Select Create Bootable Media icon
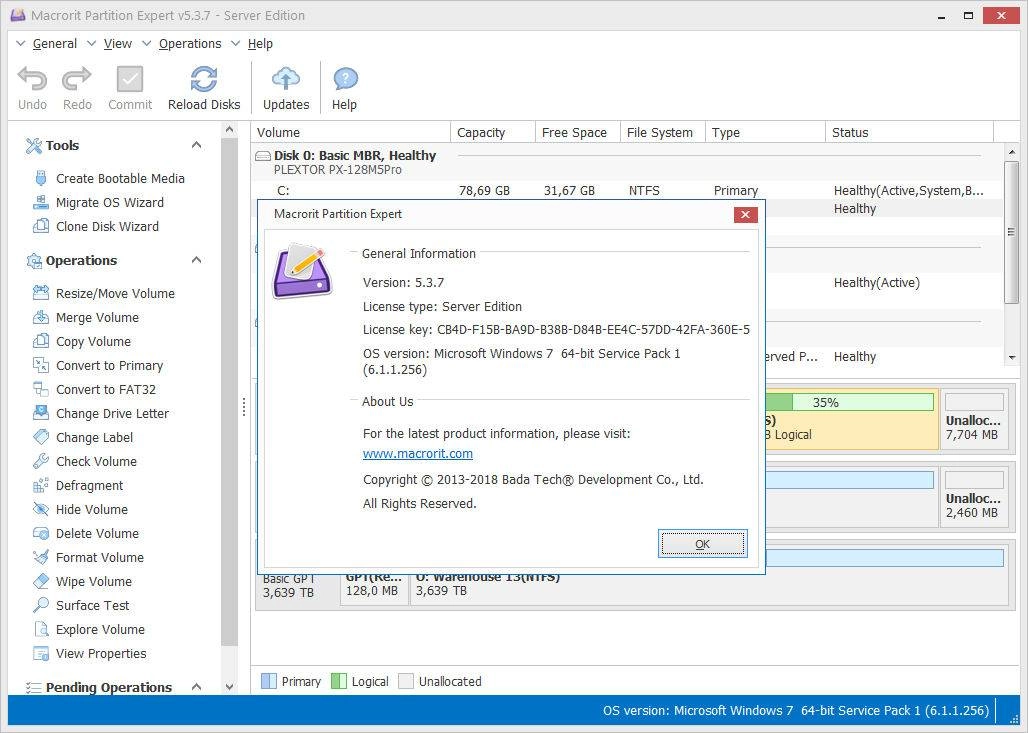Screen dimensions: 1028x733 point(41,178)
